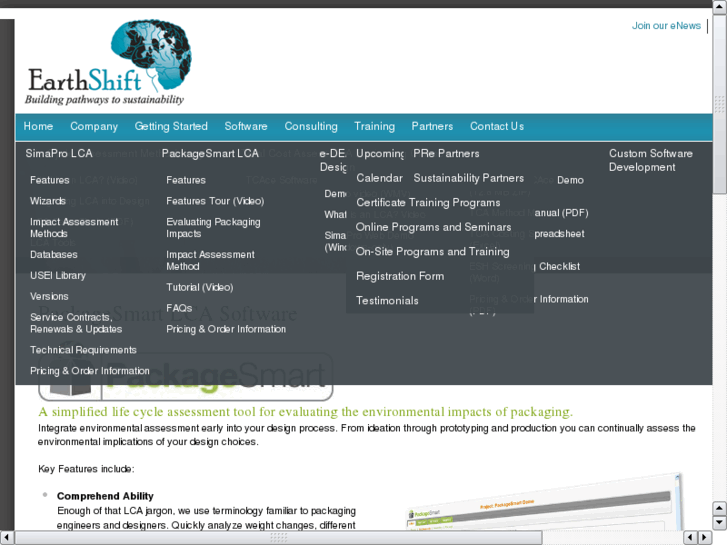Open Features under PackageSmart LCA
This screenshot has width=727, height=545.
click(186, 180)
